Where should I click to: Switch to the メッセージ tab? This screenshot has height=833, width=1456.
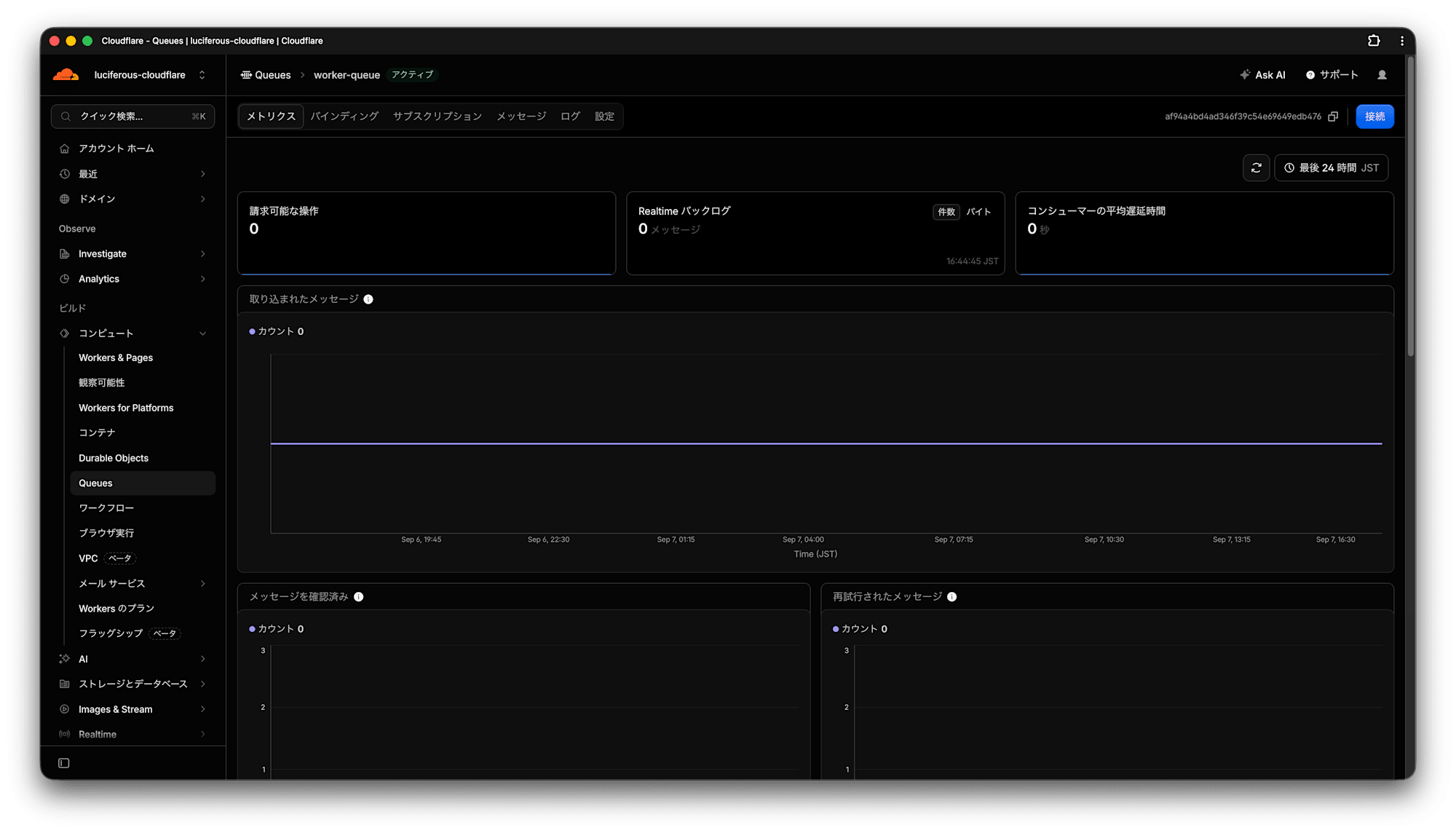(x=521, y=117)
